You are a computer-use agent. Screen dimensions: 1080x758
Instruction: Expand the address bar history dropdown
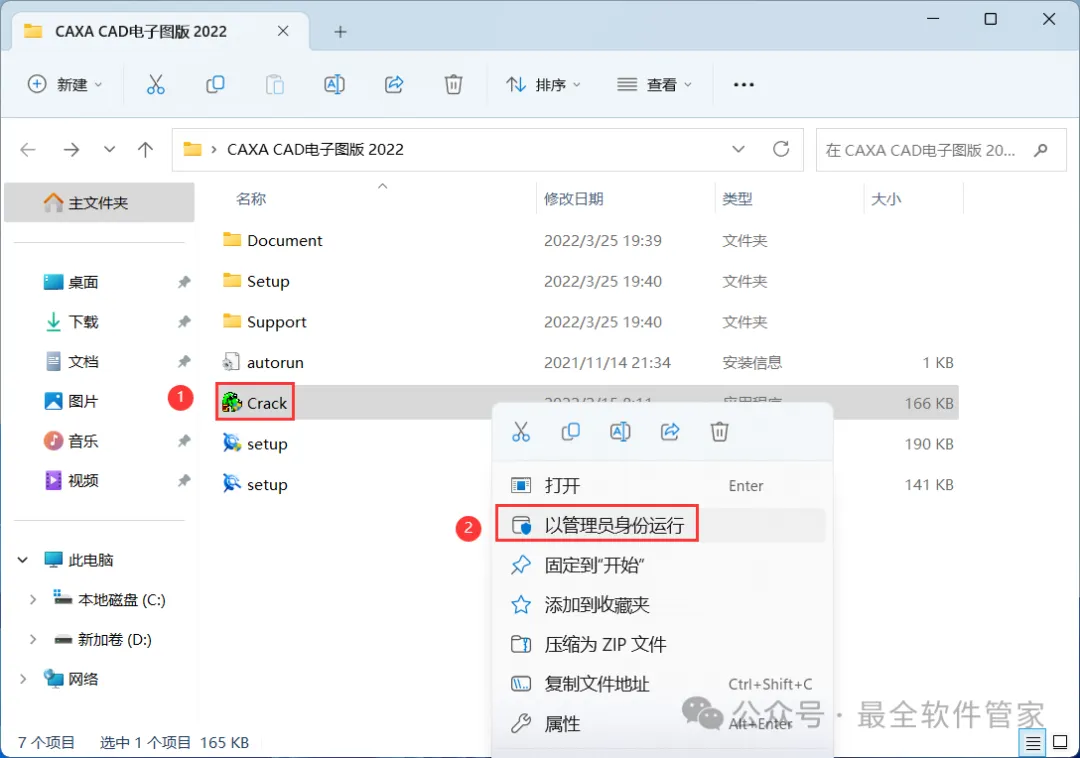click(x=738, y=149)
